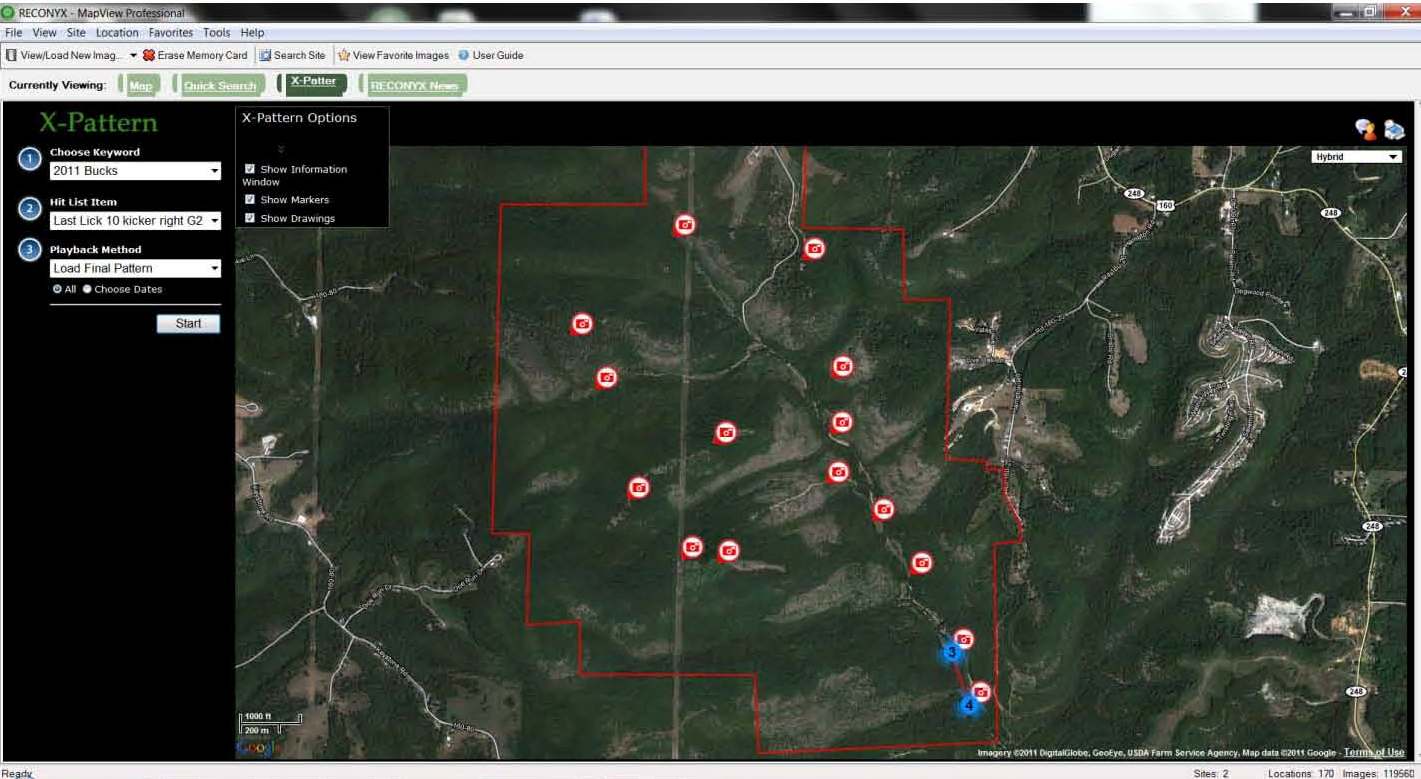The height and width of the screenshot is (779, 1421).
Task: Open the Playback Method dropdown
Action: pyautogui.click(x=135, y=268)
